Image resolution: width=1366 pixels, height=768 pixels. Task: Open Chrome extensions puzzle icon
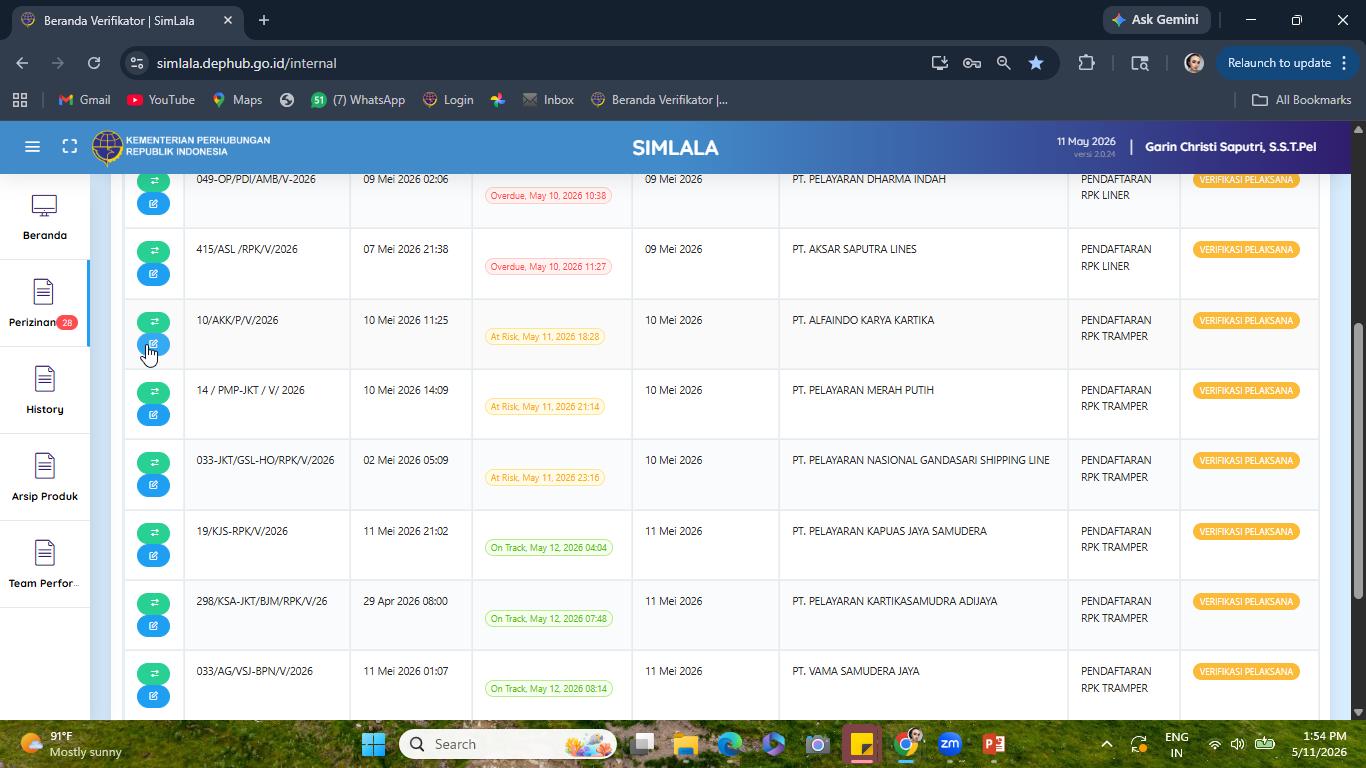pos(1086,63)
